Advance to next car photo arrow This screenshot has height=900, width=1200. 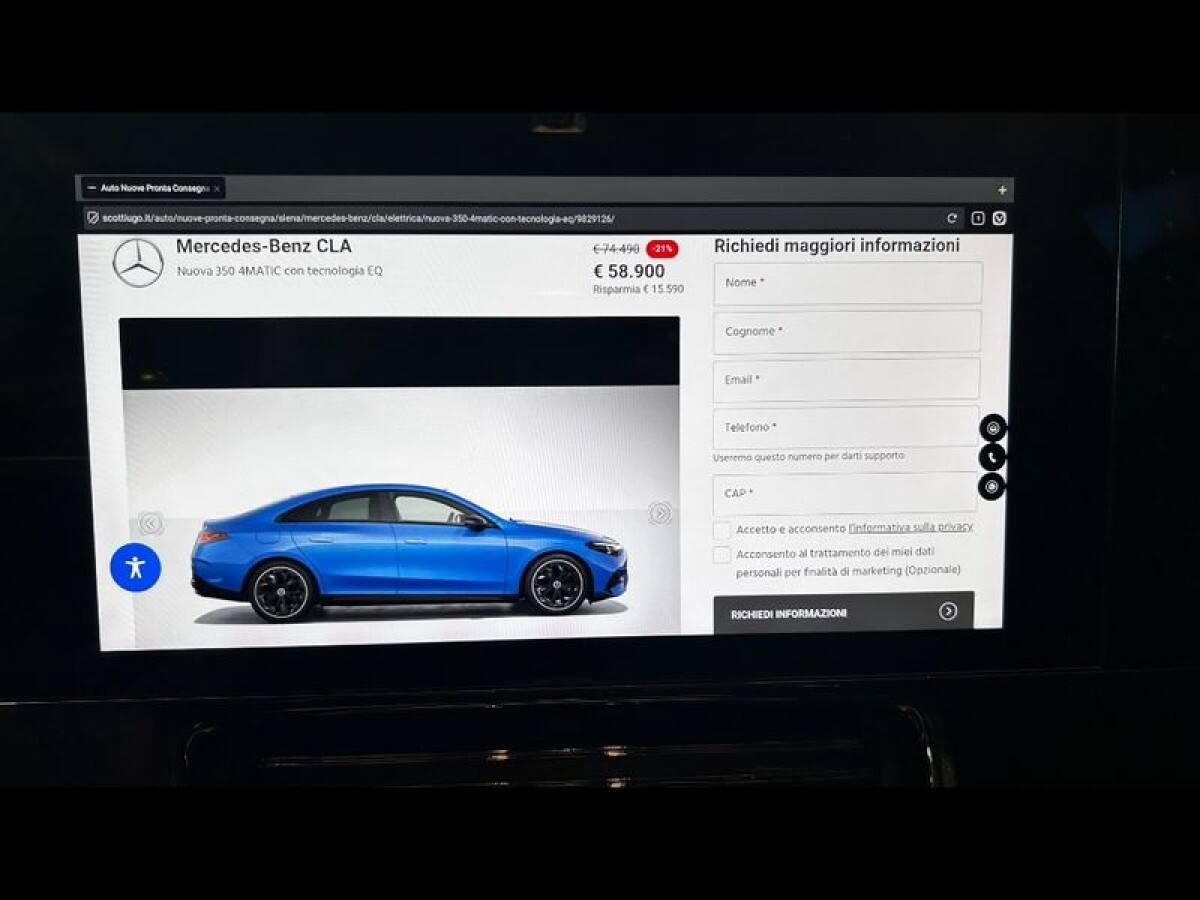coord(660,514)
